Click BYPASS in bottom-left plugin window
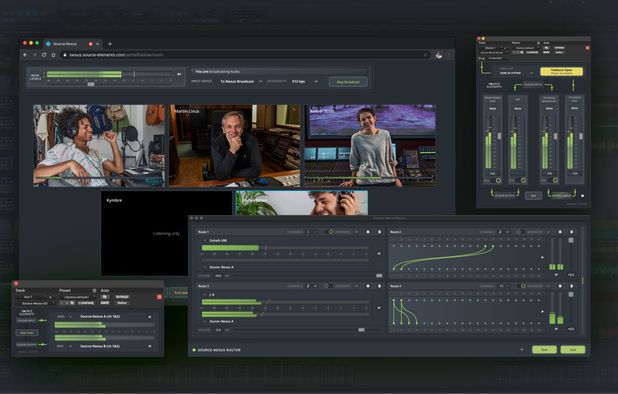Viewport: 618px width, 394px height. (122, 297)
